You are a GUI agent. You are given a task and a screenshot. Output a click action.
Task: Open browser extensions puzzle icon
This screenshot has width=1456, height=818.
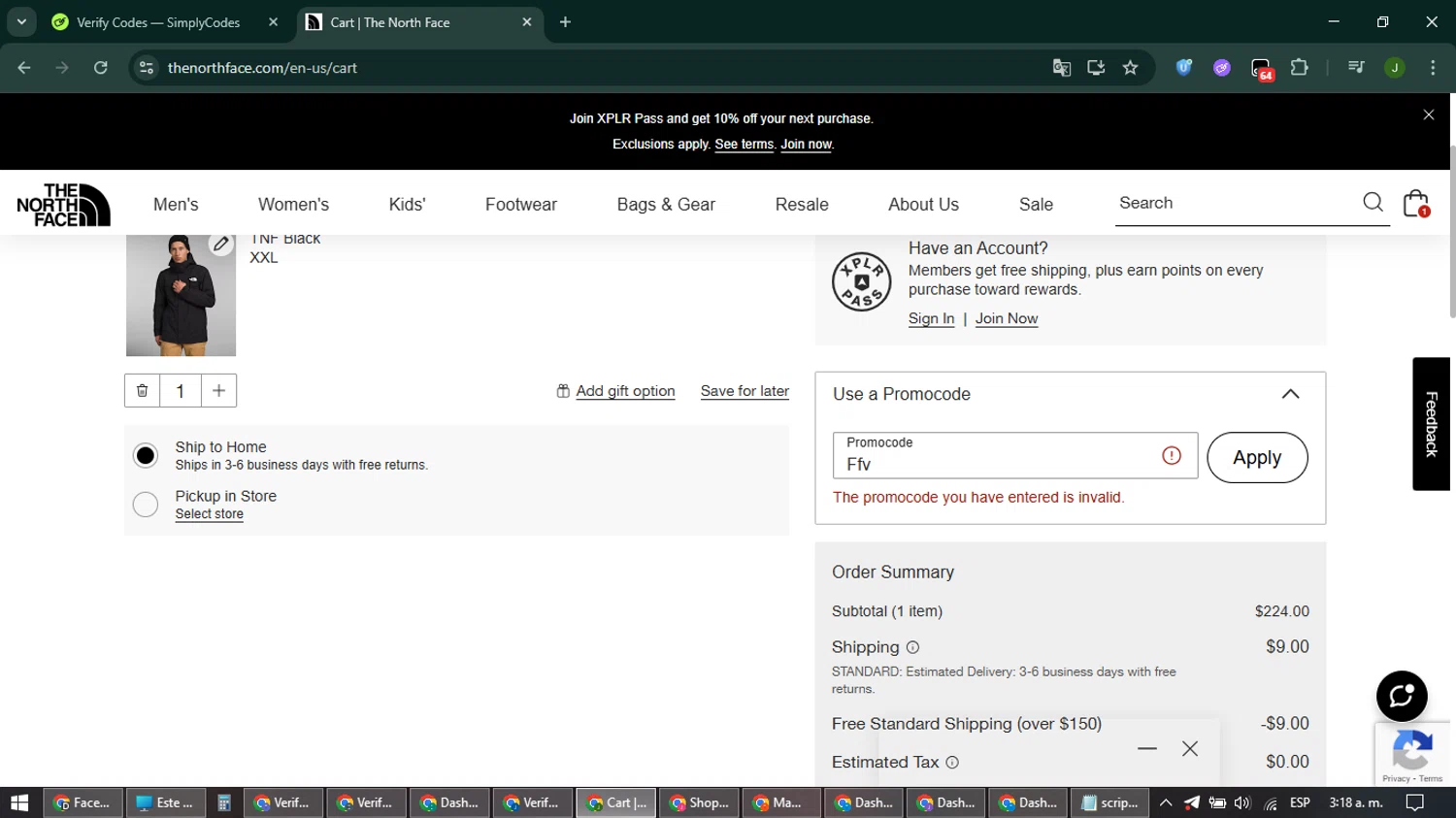(1299, 68)
